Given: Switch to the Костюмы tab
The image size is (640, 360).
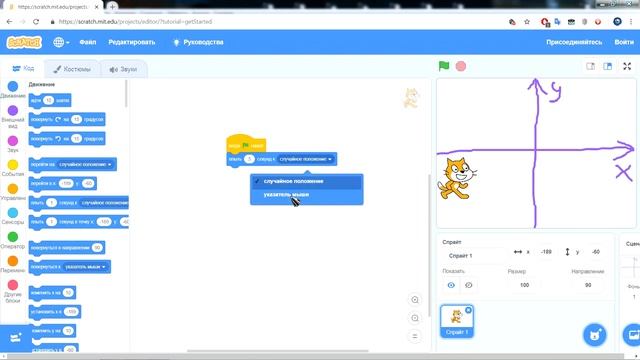Looking at the screenshot, I should 72,69.
